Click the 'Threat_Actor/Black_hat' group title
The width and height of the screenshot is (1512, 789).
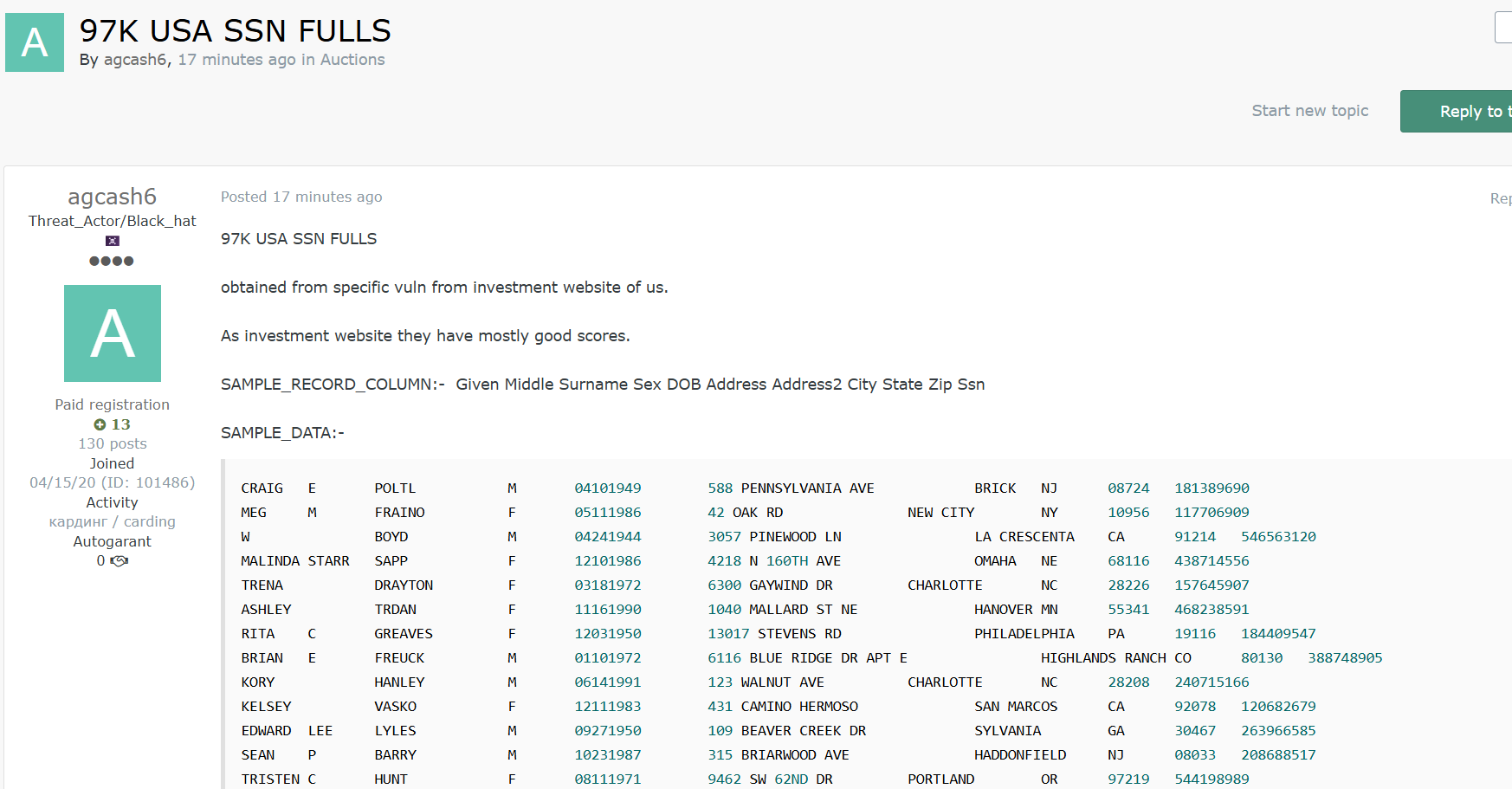113,221
